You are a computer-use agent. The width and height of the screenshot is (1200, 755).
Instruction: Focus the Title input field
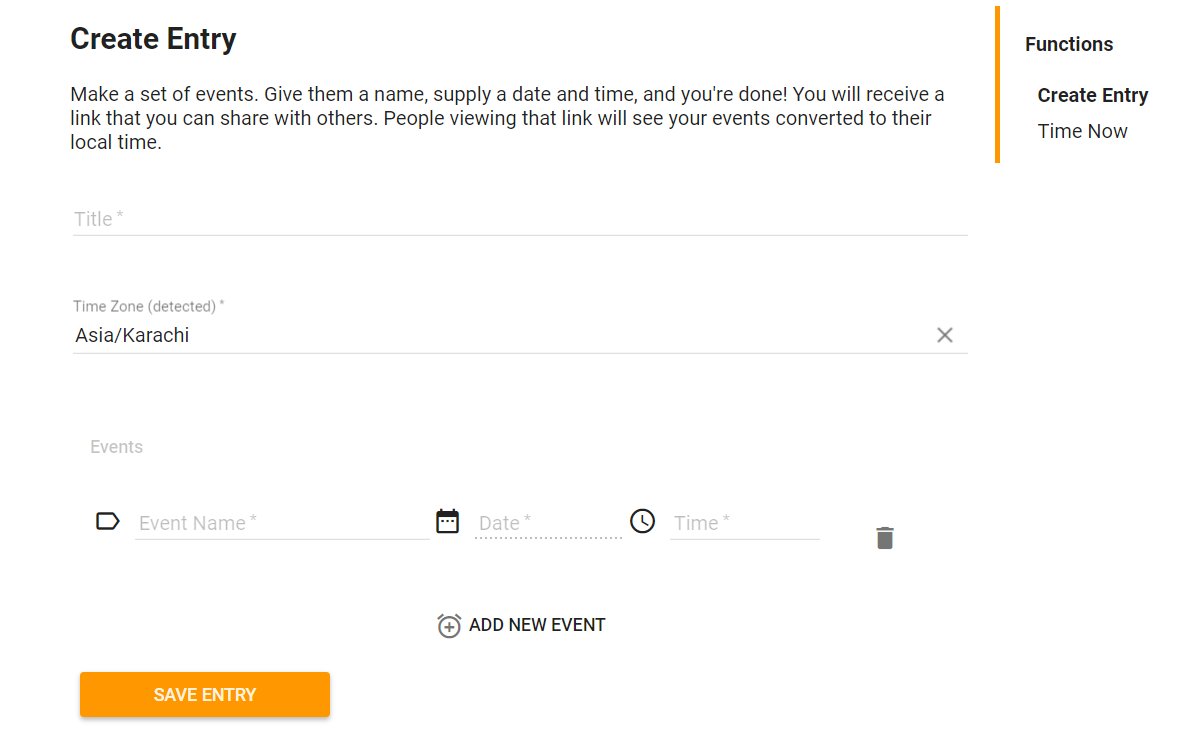[x=520, y=219]
